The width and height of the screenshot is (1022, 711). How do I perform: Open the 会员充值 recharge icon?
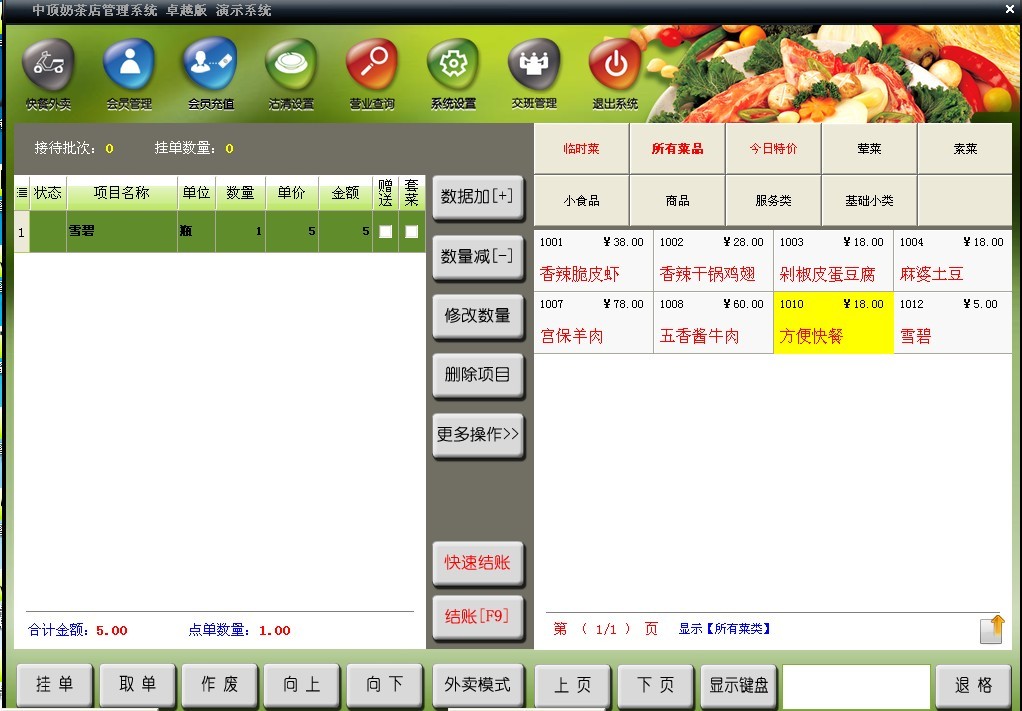210,65
